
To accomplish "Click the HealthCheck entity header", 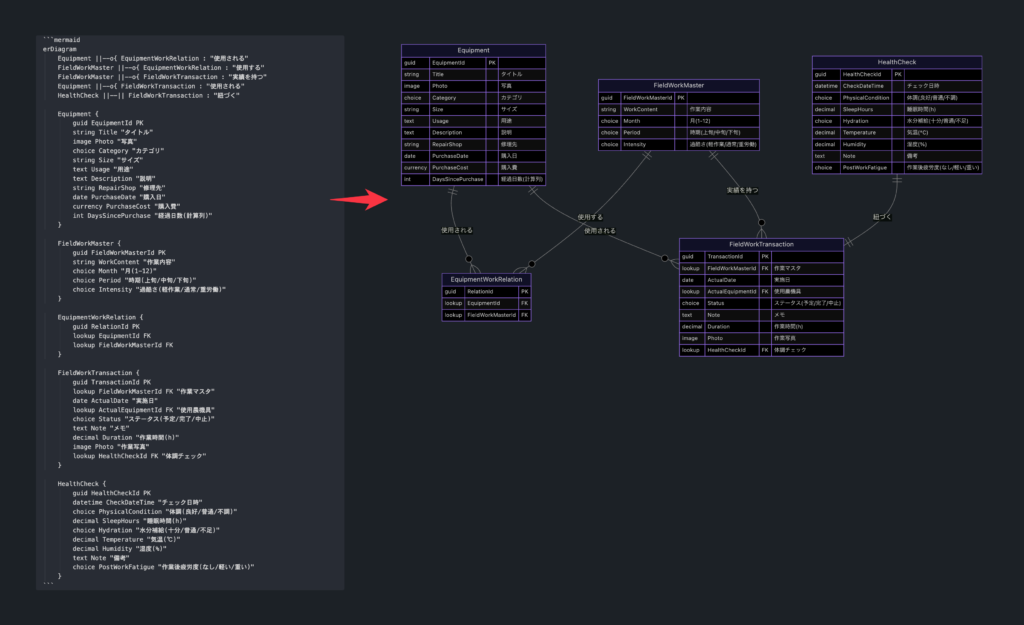I will pyautogui.click(x=895, y=62).
